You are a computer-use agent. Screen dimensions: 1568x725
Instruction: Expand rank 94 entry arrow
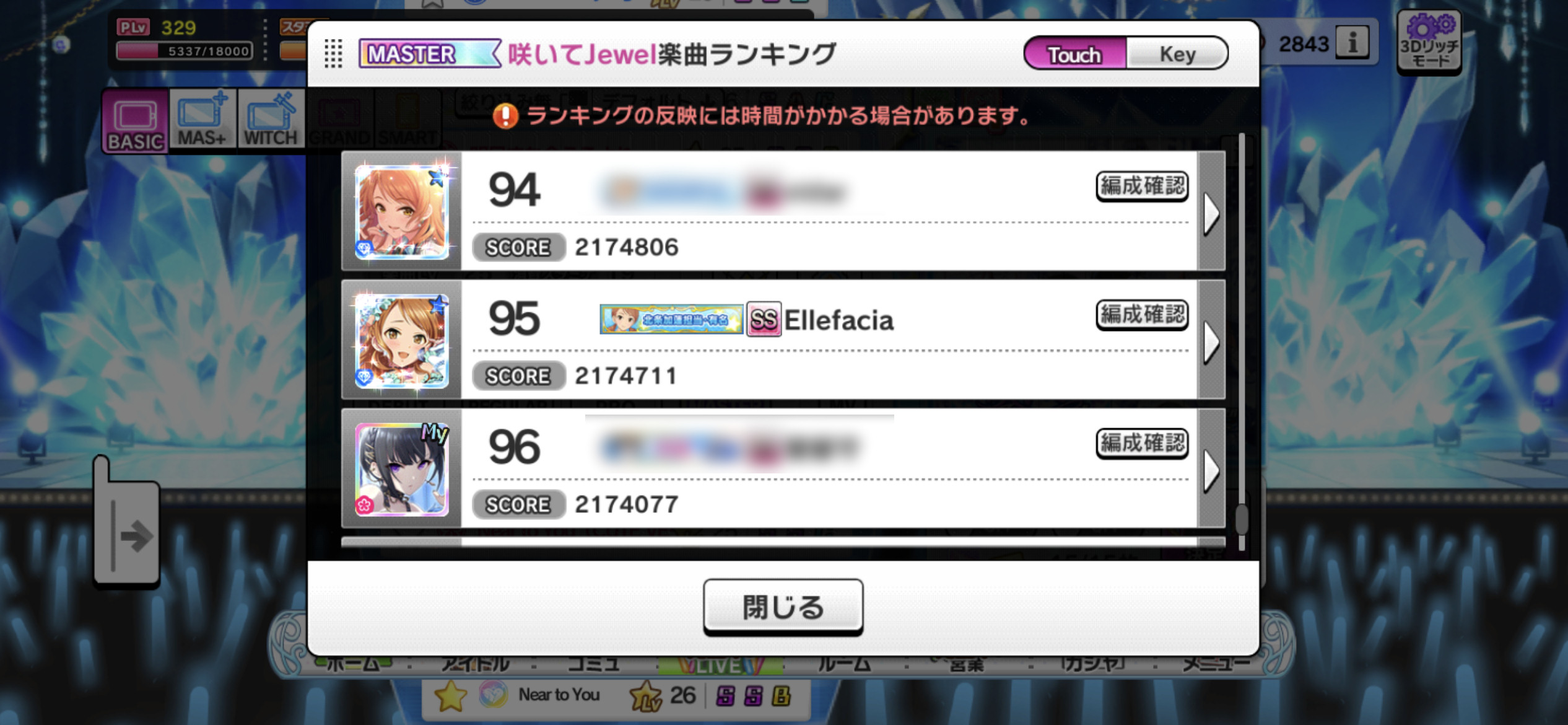[x=1211, y=213]
